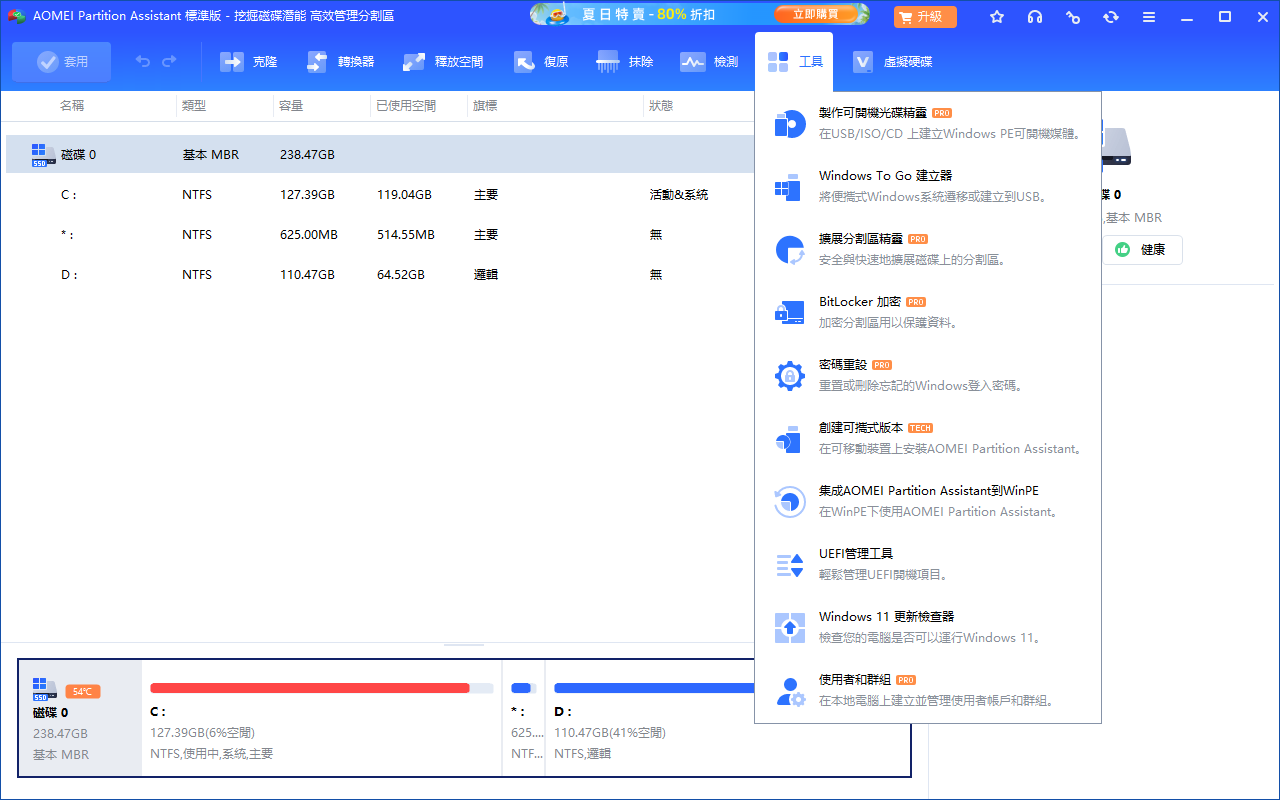Click the 升級 upgrade button
1280x800 pixels.
pos(925,17)
